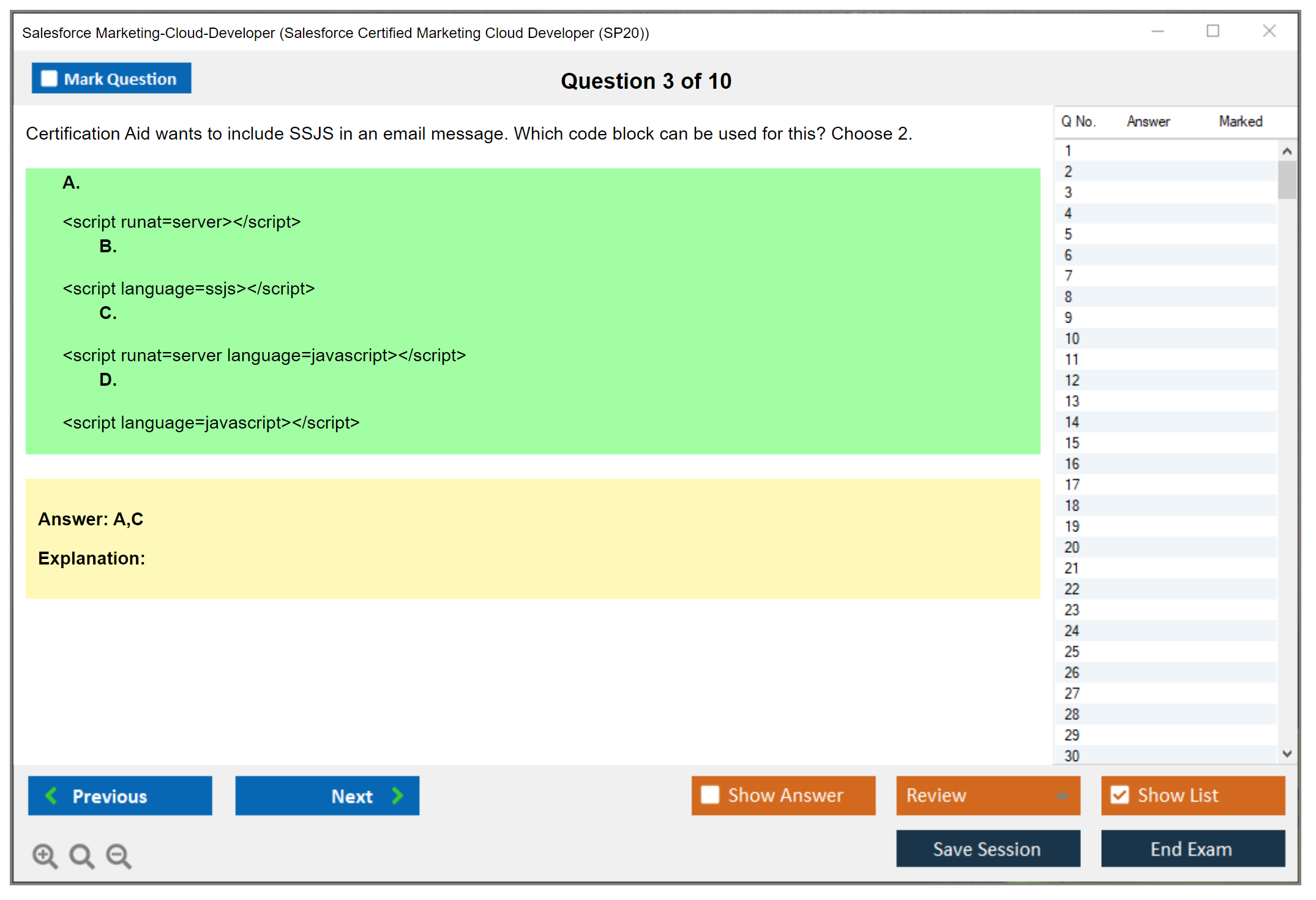Select question 10 in the list

(1072, 339)
